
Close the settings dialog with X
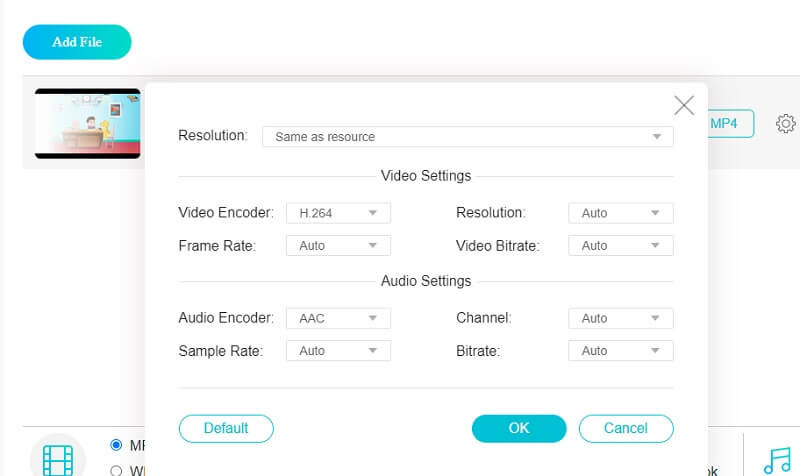pos(684,105)
